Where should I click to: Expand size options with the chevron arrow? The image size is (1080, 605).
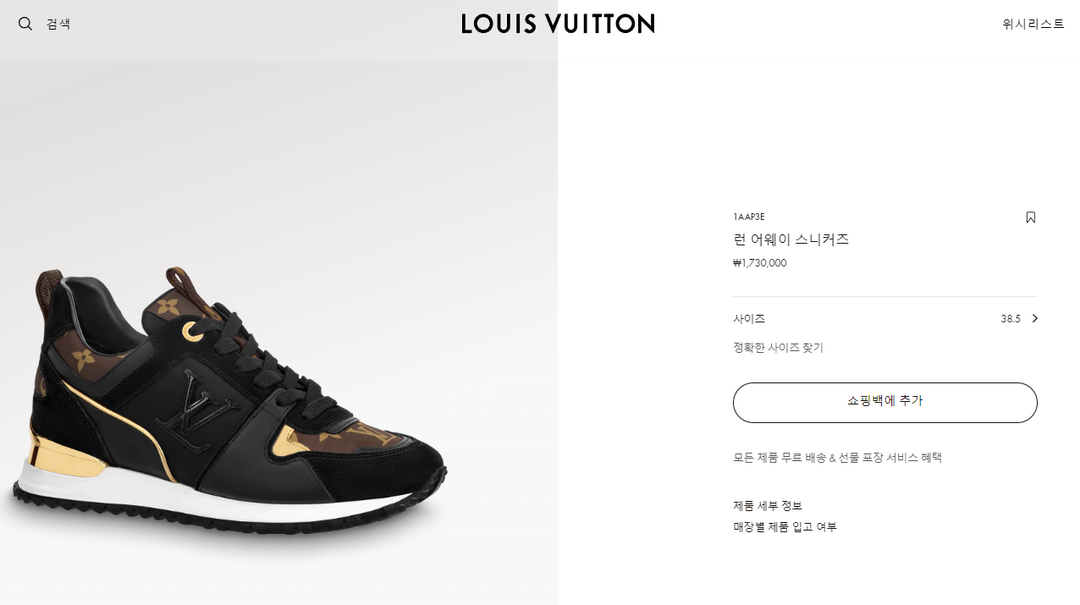tap(1035, 318)
